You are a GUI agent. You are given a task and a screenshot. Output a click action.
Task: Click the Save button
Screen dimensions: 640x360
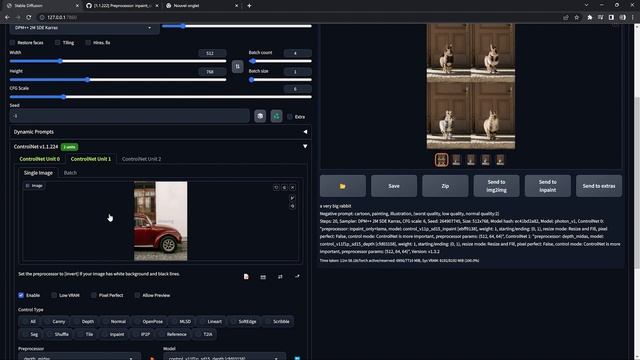tap(394, 186)
